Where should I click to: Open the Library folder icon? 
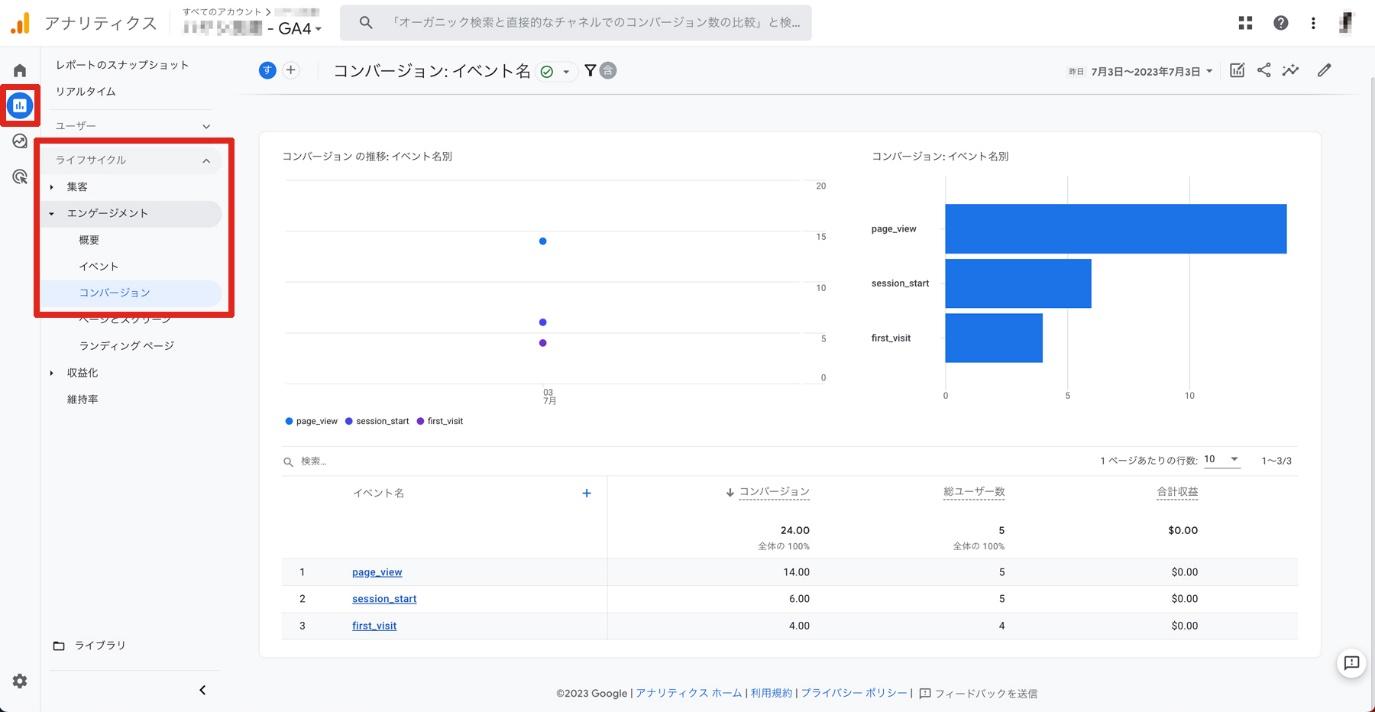coord(59,646)
